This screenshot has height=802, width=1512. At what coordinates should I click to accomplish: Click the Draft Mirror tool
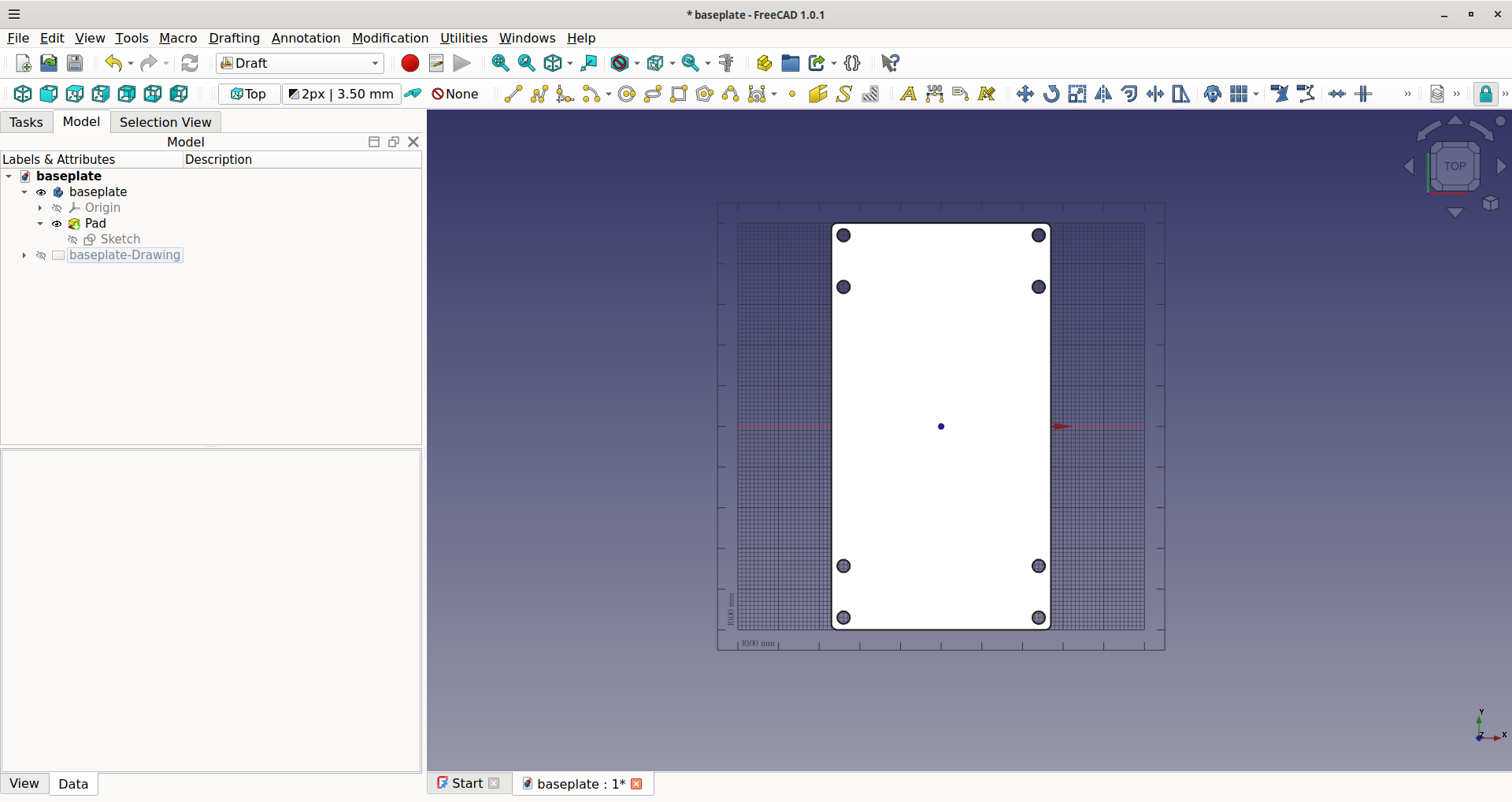pyautogui.click(x=1103, y=95)
